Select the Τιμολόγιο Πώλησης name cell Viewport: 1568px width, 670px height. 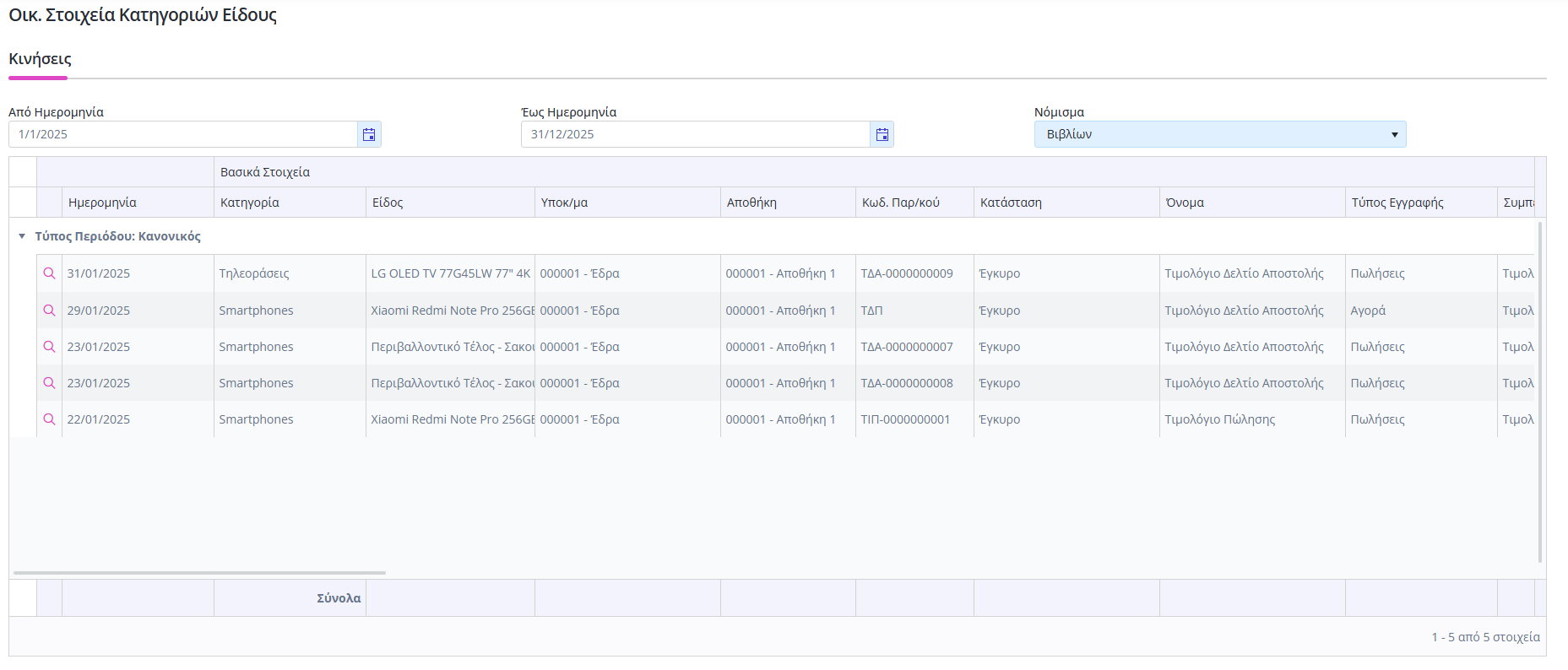click(x=1252, y=419)
